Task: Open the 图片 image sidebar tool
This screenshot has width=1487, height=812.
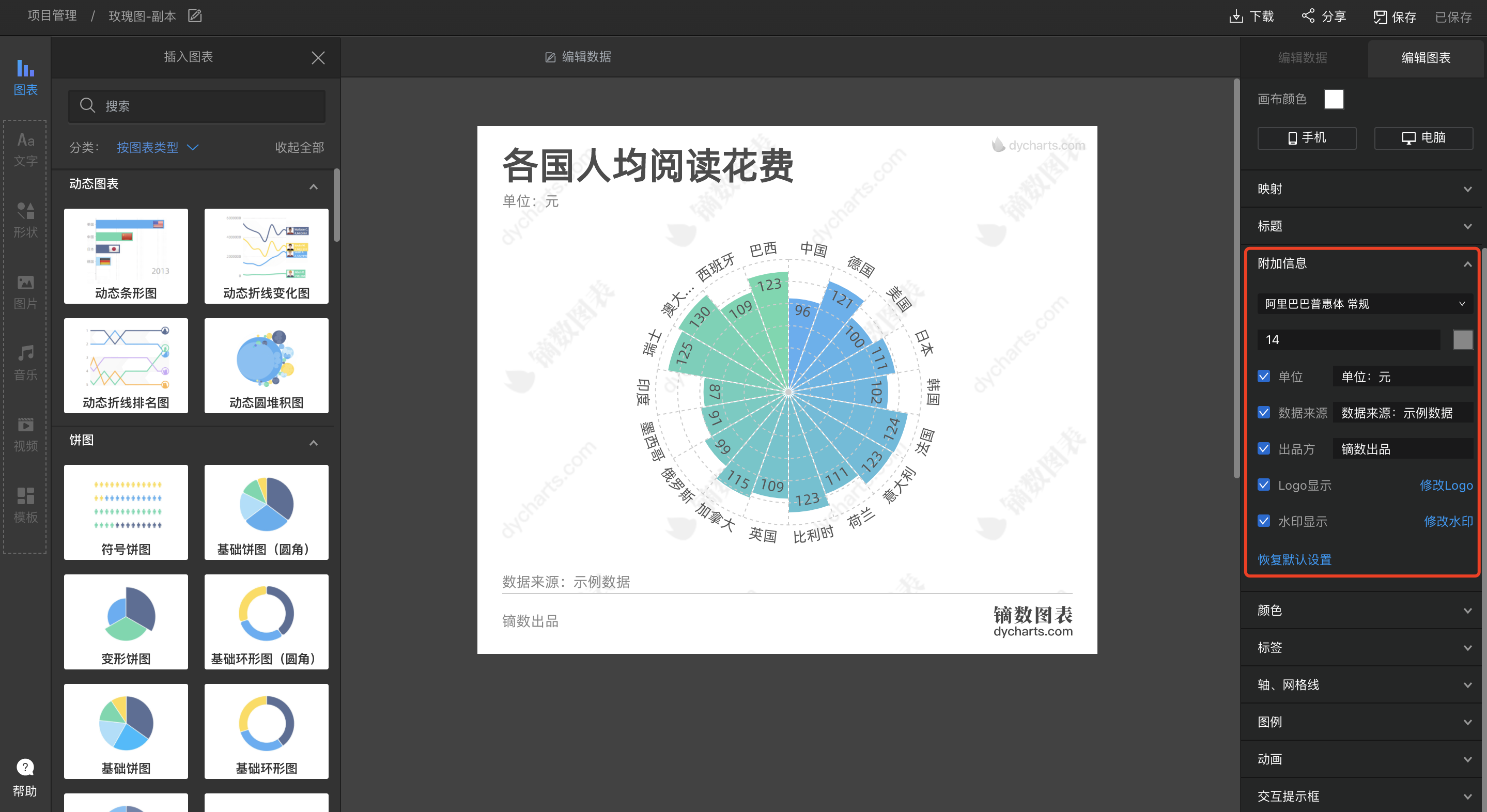Action: pos(25,291)
